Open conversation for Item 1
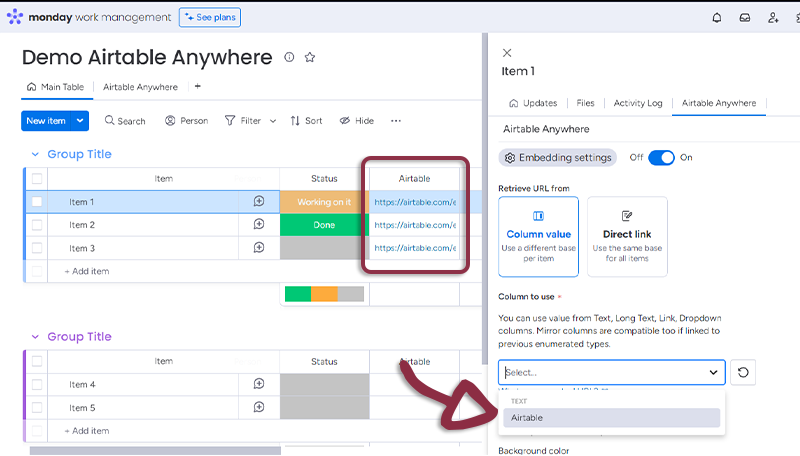This screenshot has height=456, width=800. 259,201
